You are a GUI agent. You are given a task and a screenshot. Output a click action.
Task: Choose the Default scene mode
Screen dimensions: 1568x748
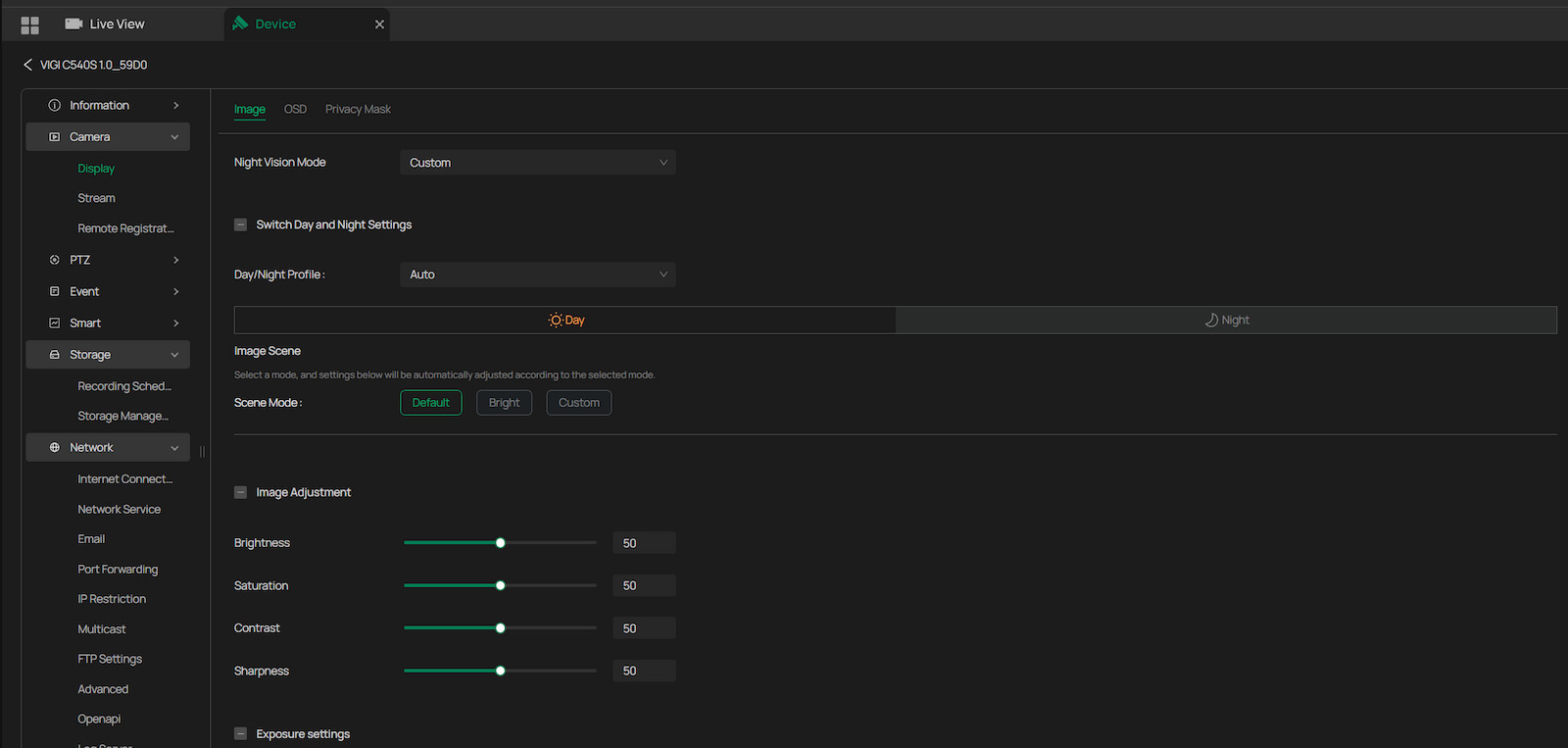(430, 403)
